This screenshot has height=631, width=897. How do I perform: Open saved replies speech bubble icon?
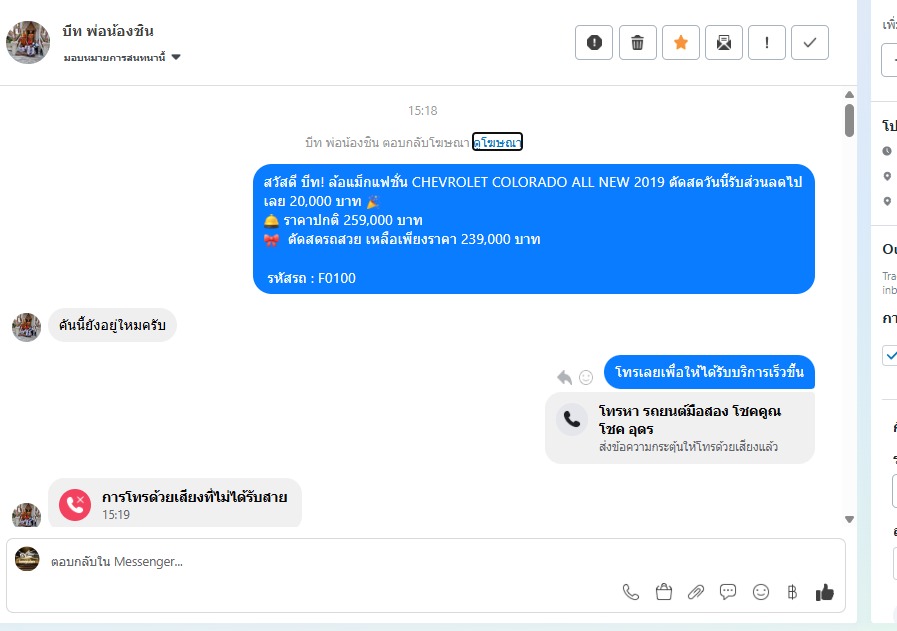[728, 592]
